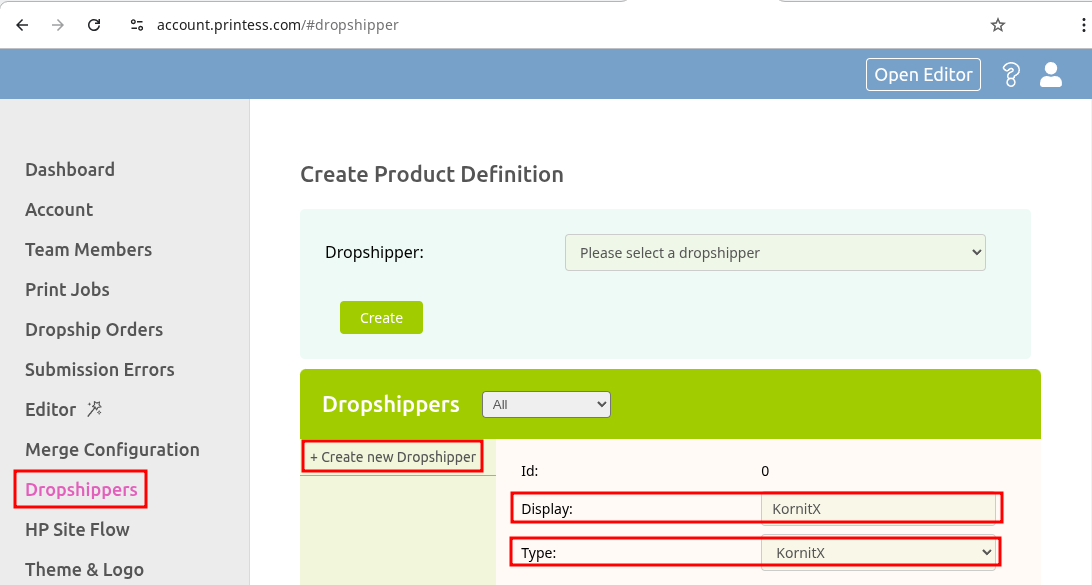Open the Team Members page

pos(88,249)
